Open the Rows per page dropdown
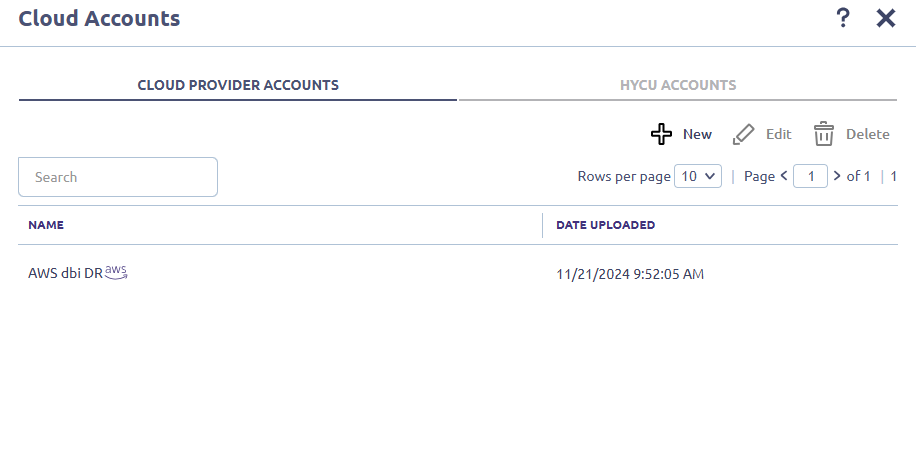The height and width of the screenshot is (468, 916). (x=698, y=176)
